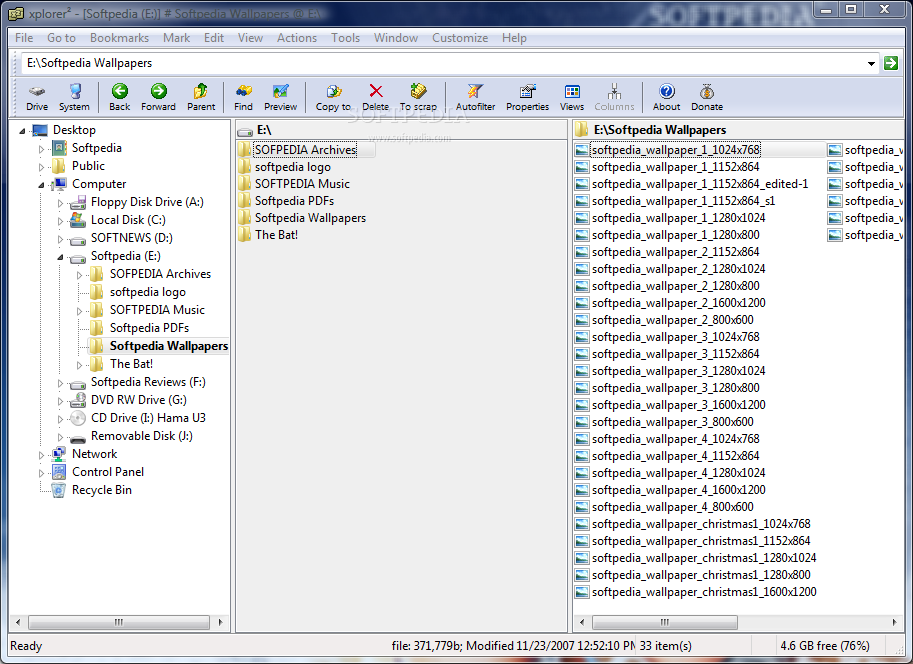
Task: Open the Window menu
Action: point(396,38)
